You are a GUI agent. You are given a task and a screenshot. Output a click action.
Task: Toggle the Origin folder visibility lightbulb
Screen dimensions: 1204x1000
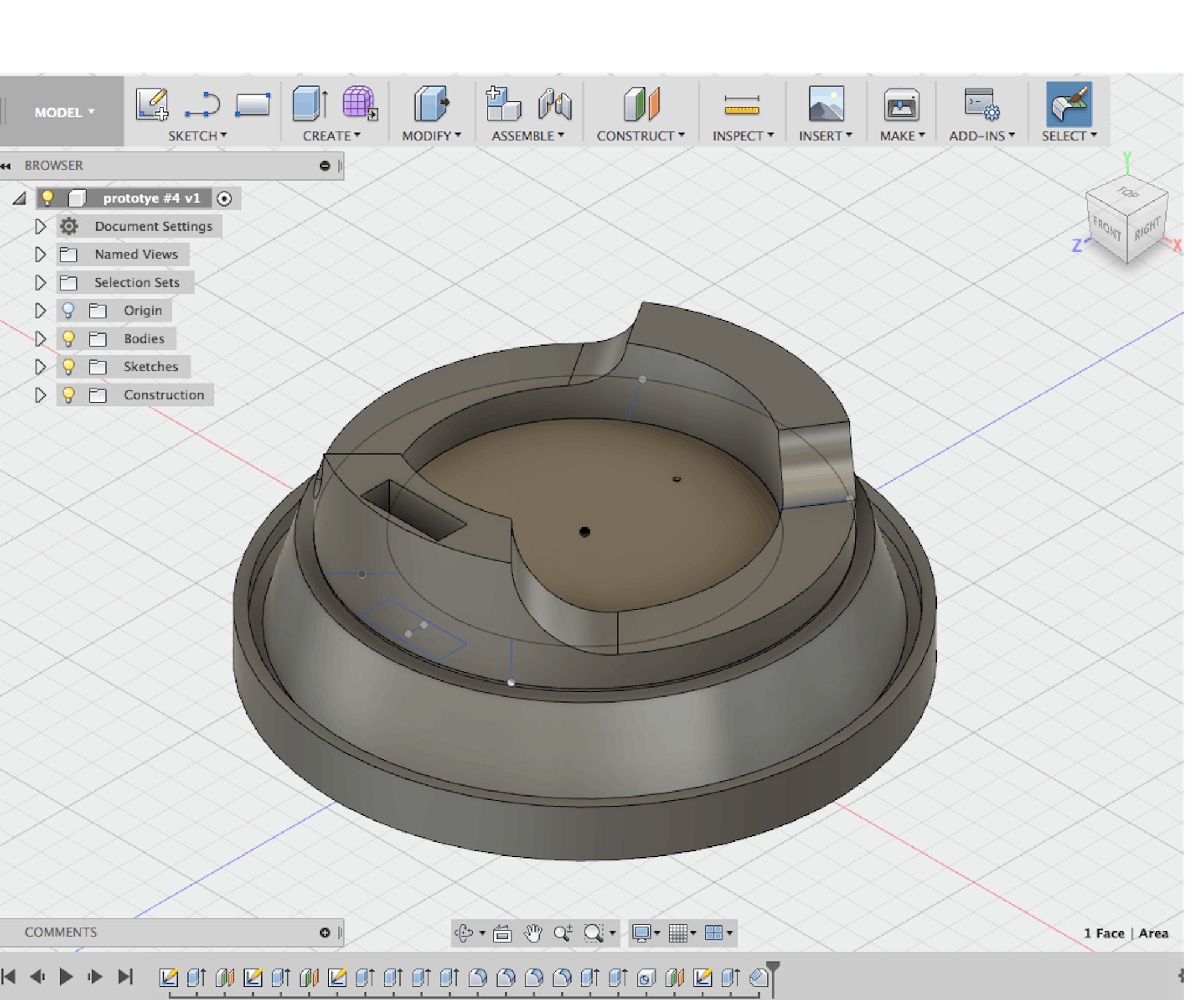pyautogui.click(x=69, y=311)
